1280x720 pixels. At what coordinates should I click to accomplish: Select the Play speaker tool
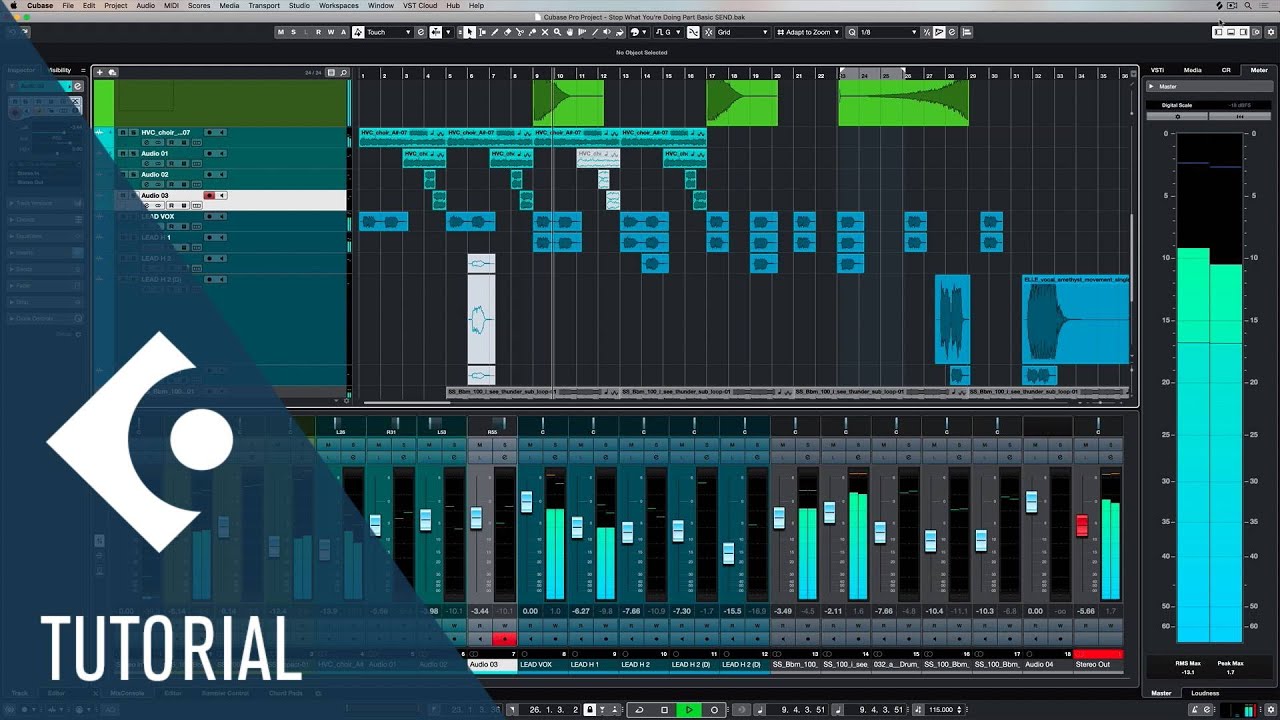pos(607,32)
